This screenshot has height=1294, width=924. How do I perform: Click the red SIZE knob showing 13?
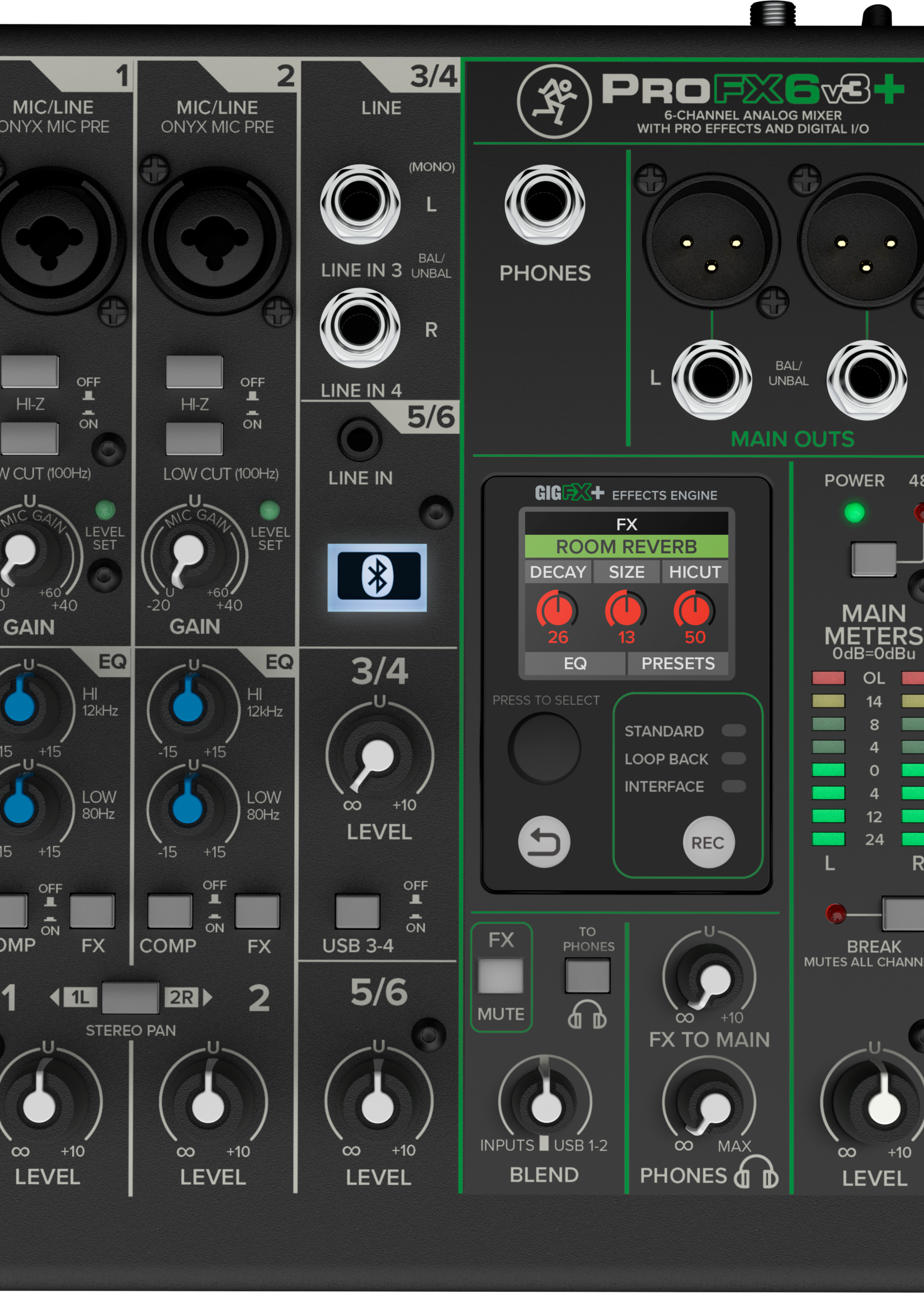[626, 610]
